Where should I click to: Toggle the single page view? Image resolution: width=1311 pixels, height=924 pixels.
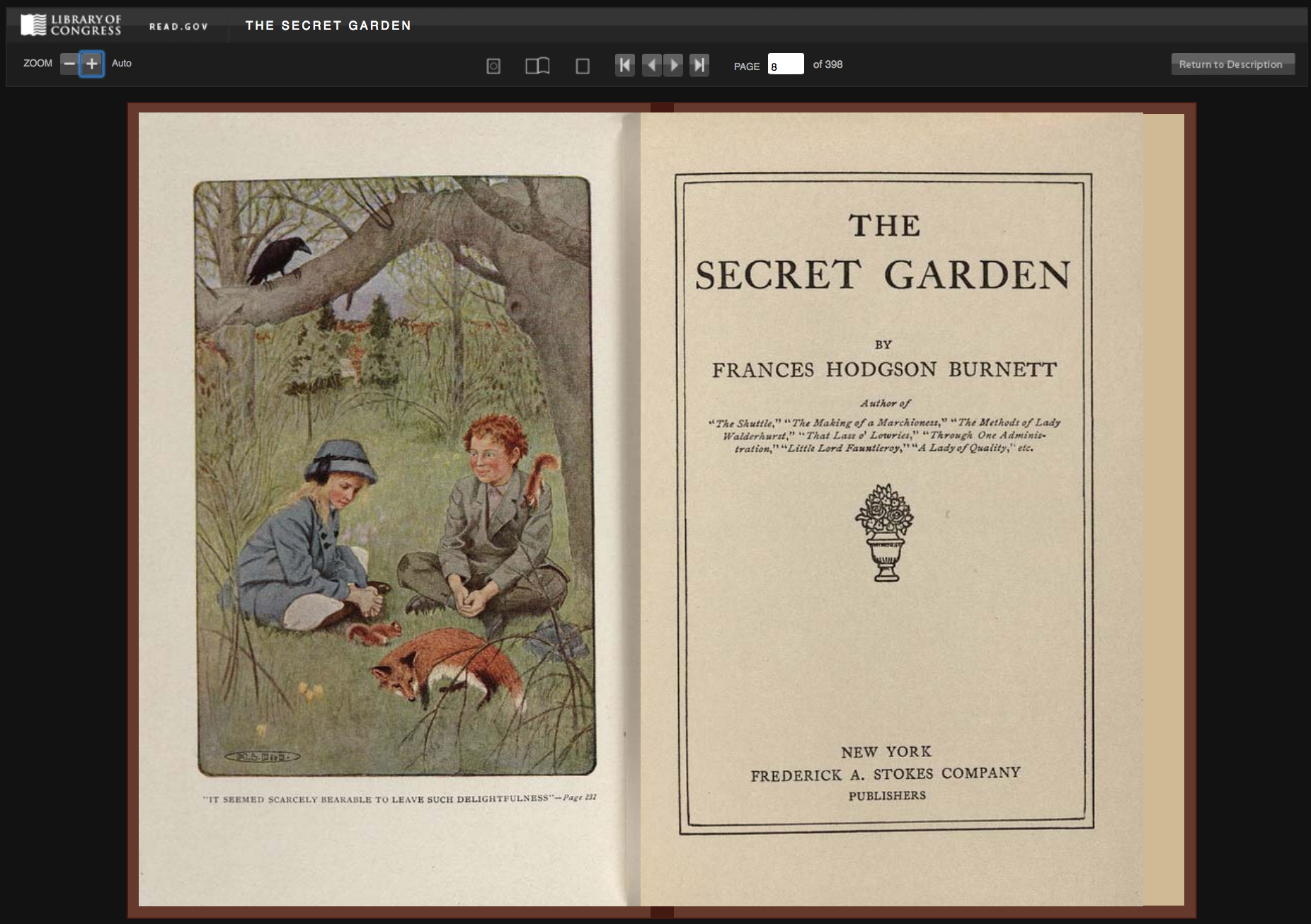click(x=582, y=65)
